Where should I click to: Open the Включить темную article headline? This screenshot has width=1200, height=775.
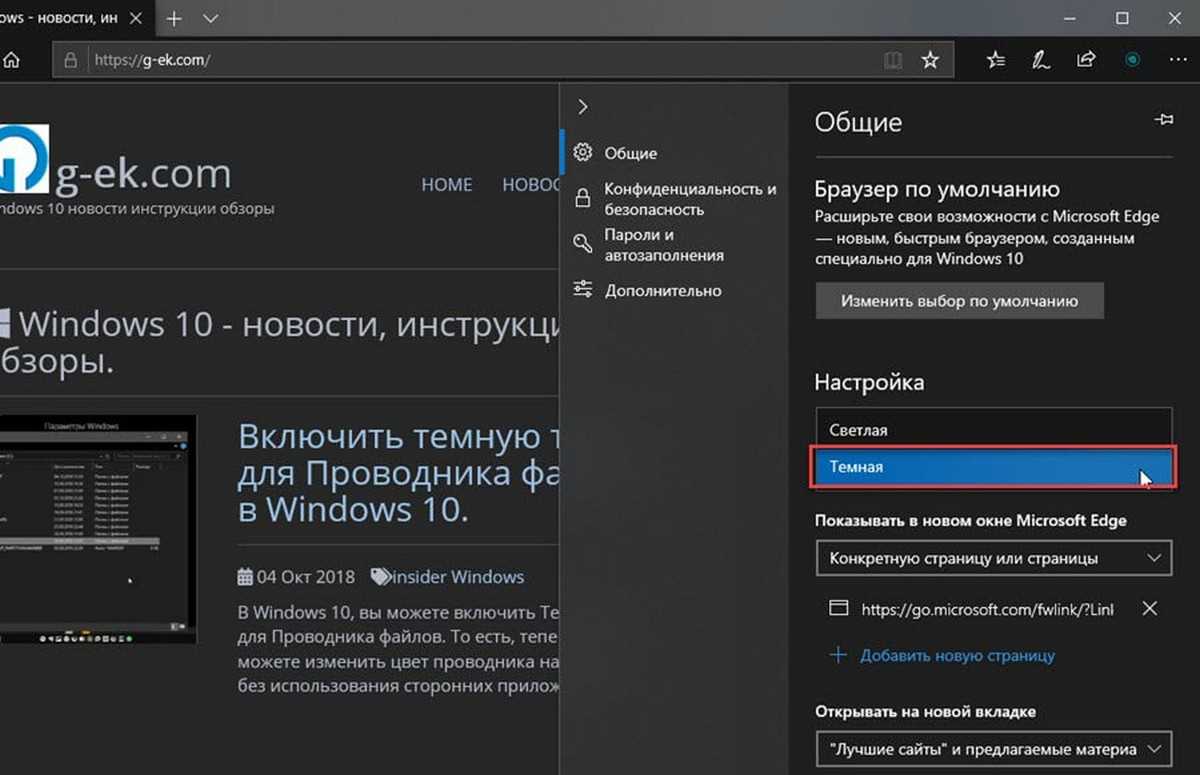coord(398,473)
